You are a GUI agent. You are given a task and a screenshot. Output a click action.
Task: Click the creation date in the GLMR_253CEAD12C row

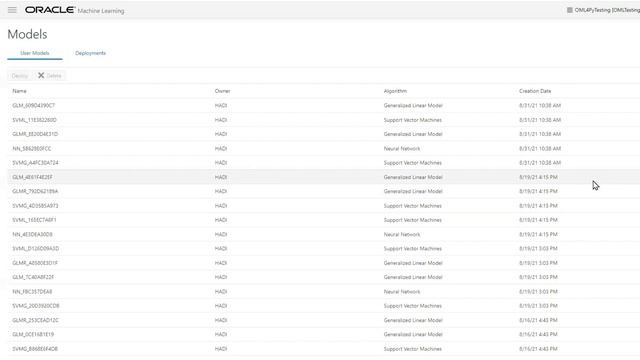pos(538,320)
